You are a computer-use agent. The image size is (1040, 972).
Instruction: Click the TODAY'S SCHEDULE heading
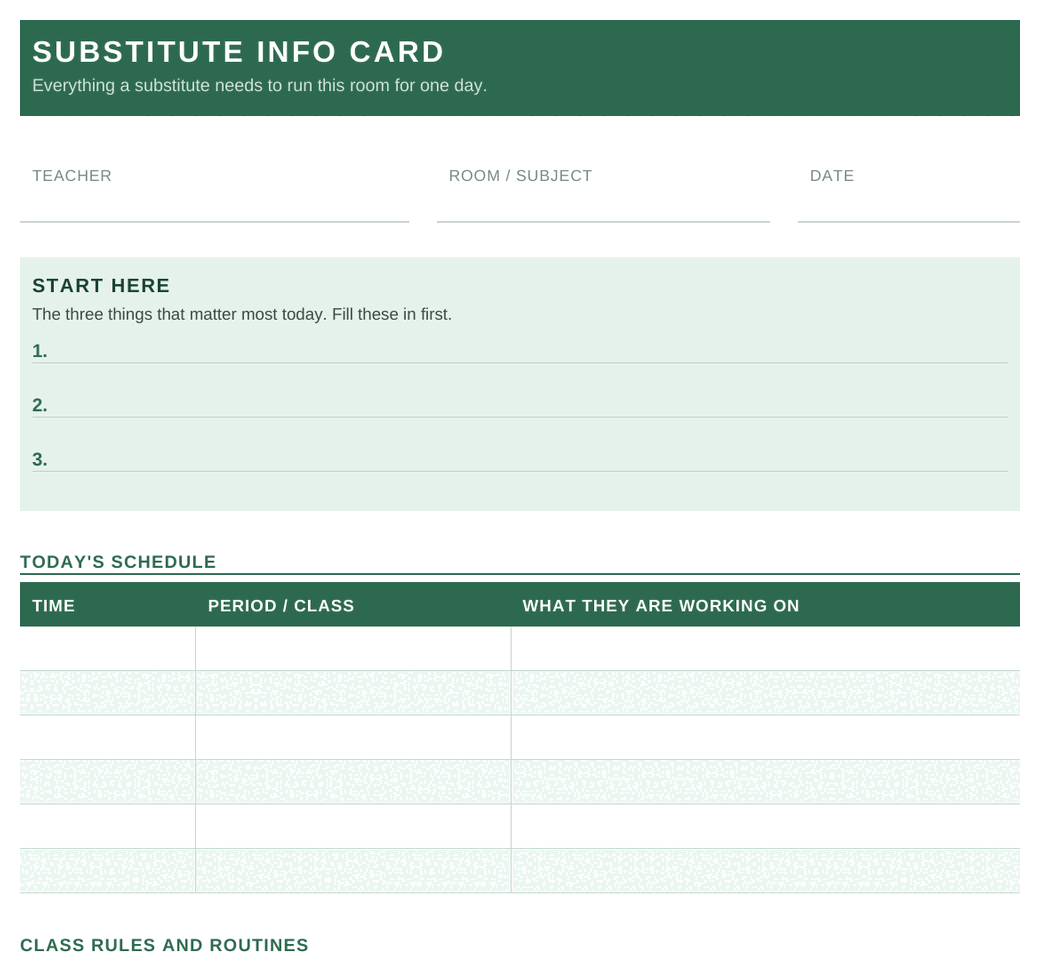pos(118,562)
